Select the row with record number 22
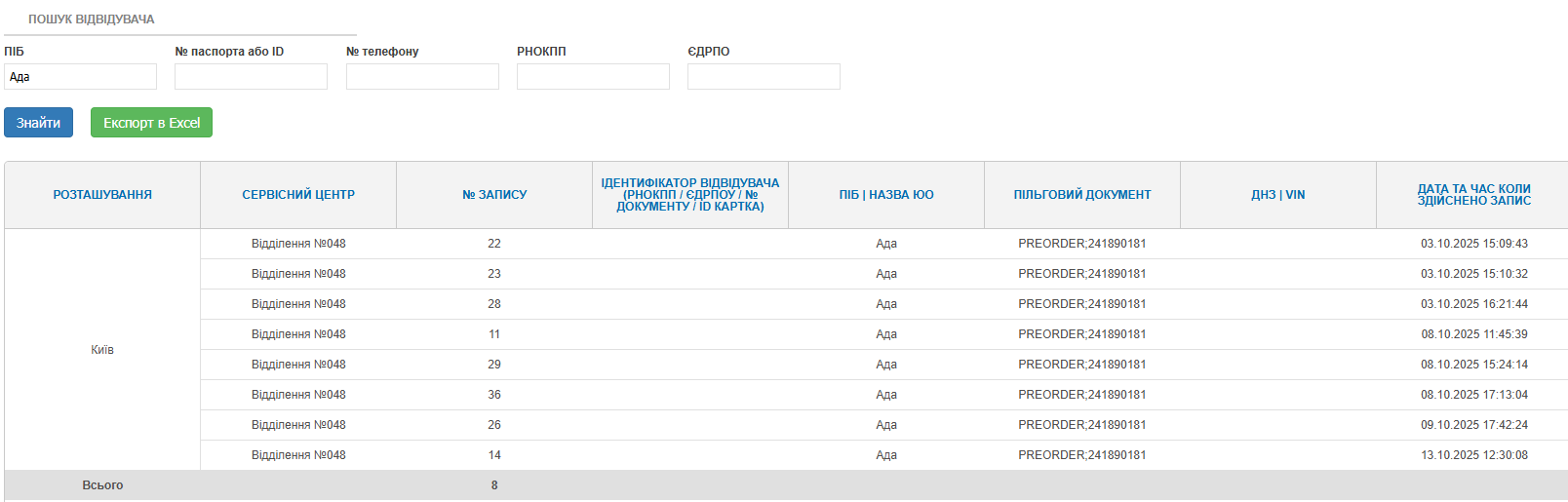This screenshot has height=502, width=1568. (x=494, y=244)
